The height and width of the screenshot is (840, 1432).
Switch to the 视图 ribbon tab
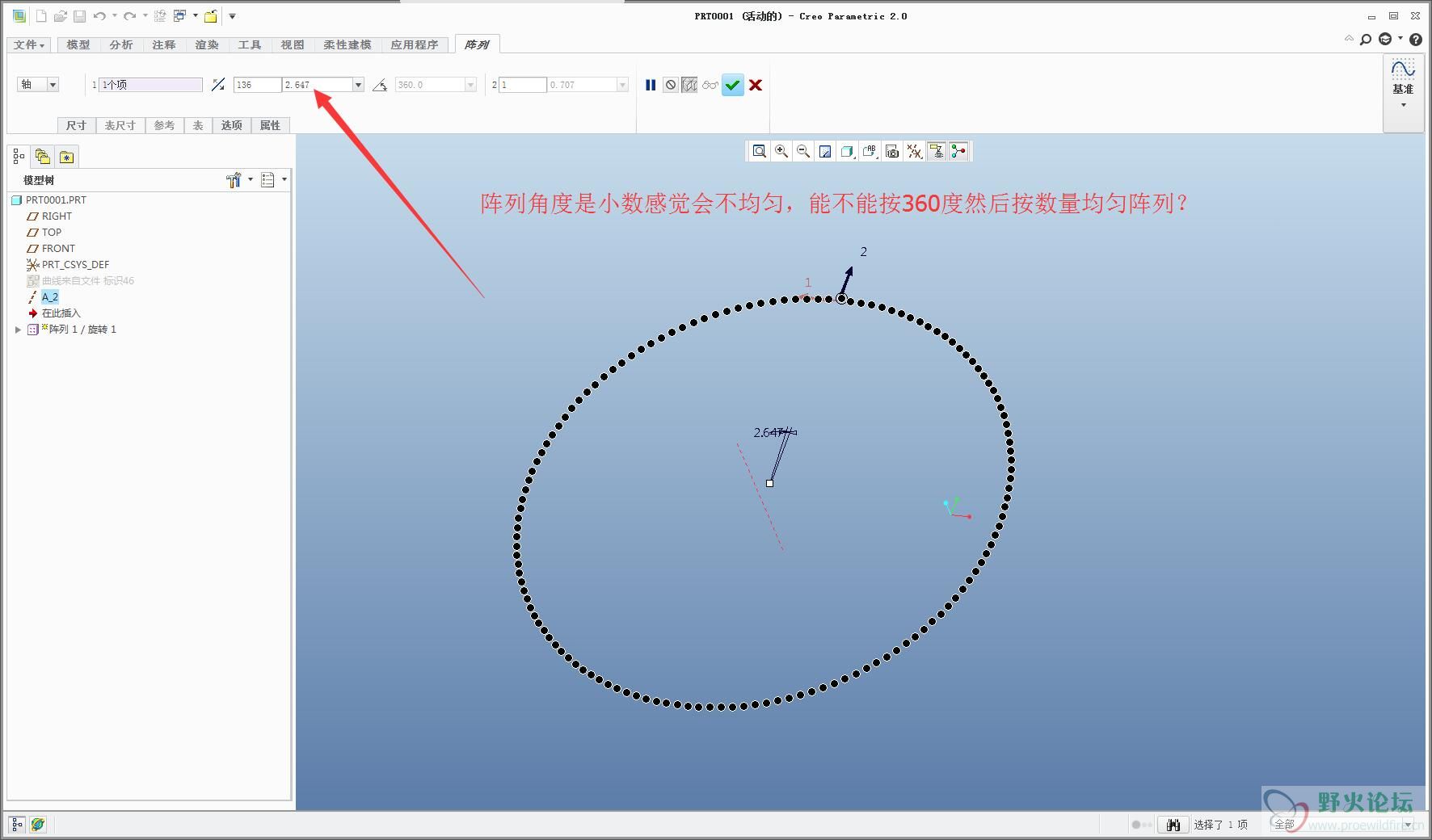293,45
